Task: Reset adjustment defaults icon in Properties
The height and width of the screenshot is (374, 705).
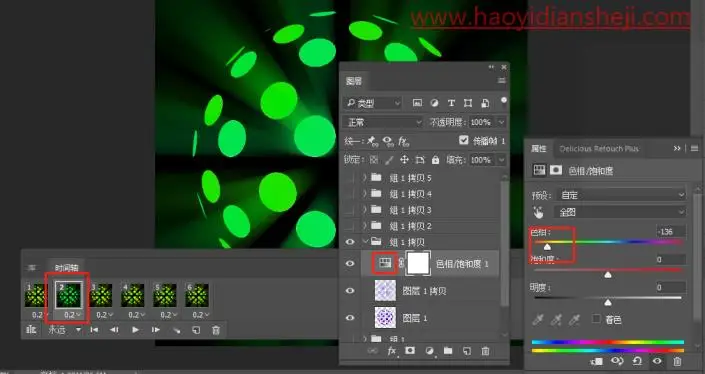Action: [x=637, y=361]
